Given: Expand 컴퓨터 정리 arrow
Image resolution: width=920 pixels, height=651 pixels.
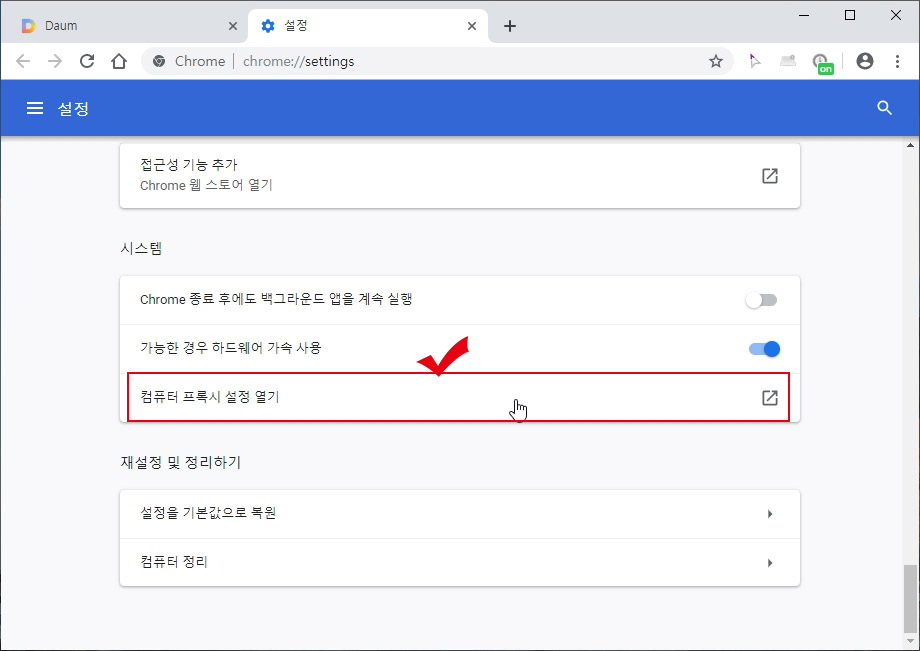Looking at the screenshot, I should coord(770,563).
